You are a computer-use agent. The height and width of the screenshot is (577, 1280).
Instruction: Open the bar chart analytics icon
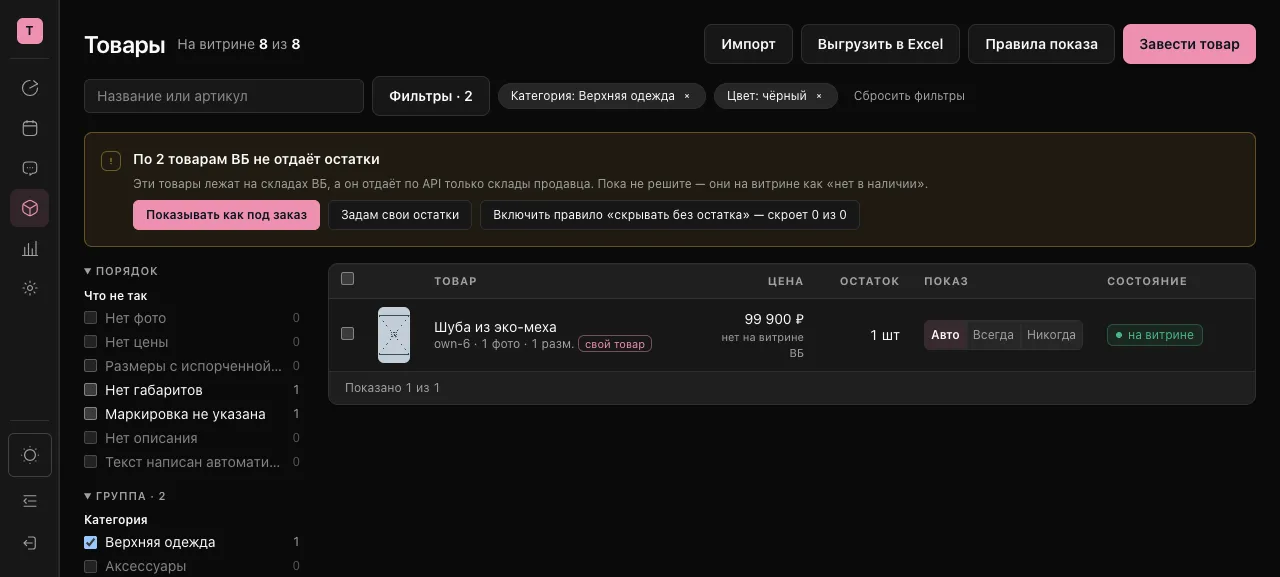30,248
